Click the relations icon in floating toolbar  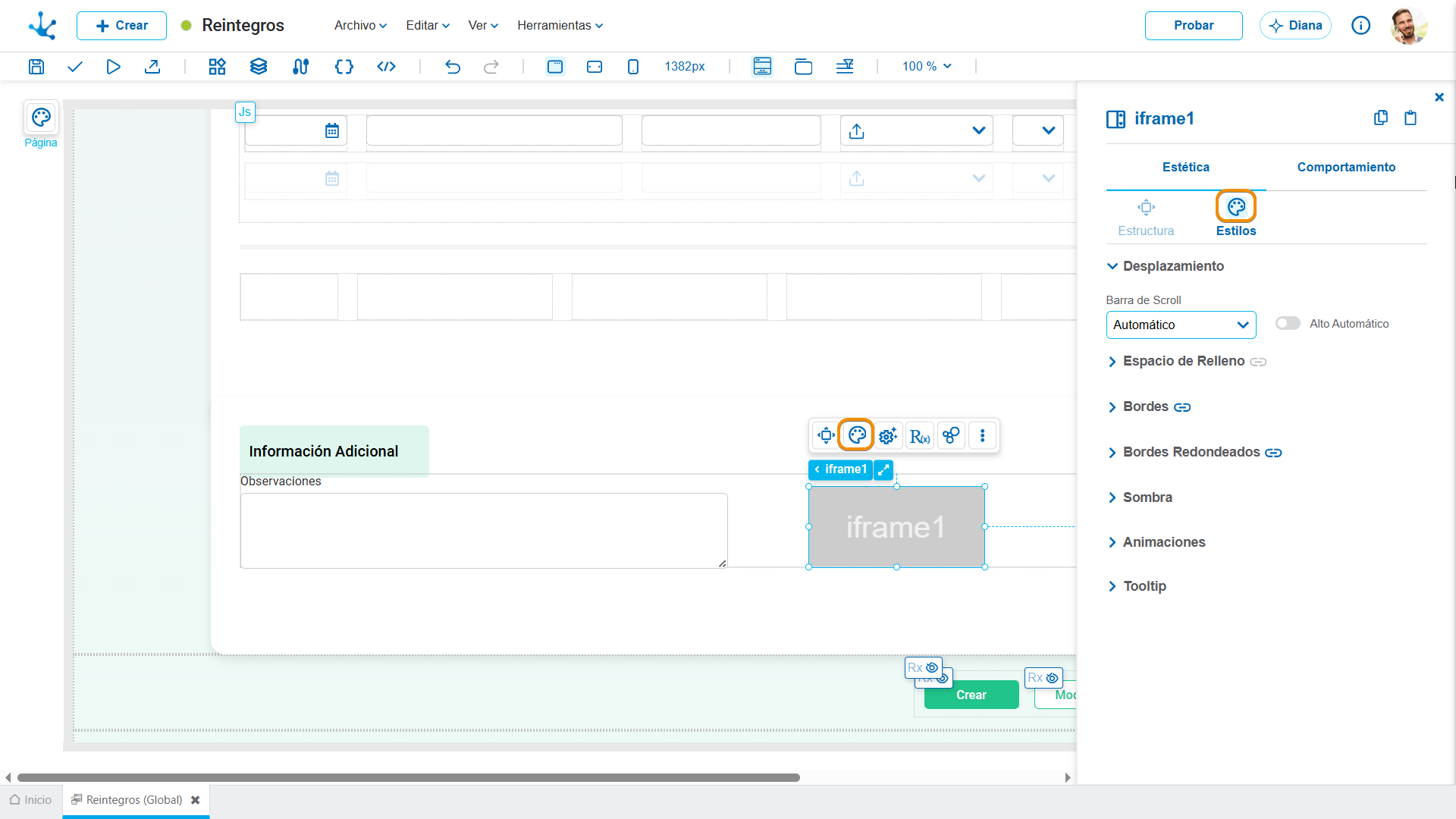[x=951, y=435]
